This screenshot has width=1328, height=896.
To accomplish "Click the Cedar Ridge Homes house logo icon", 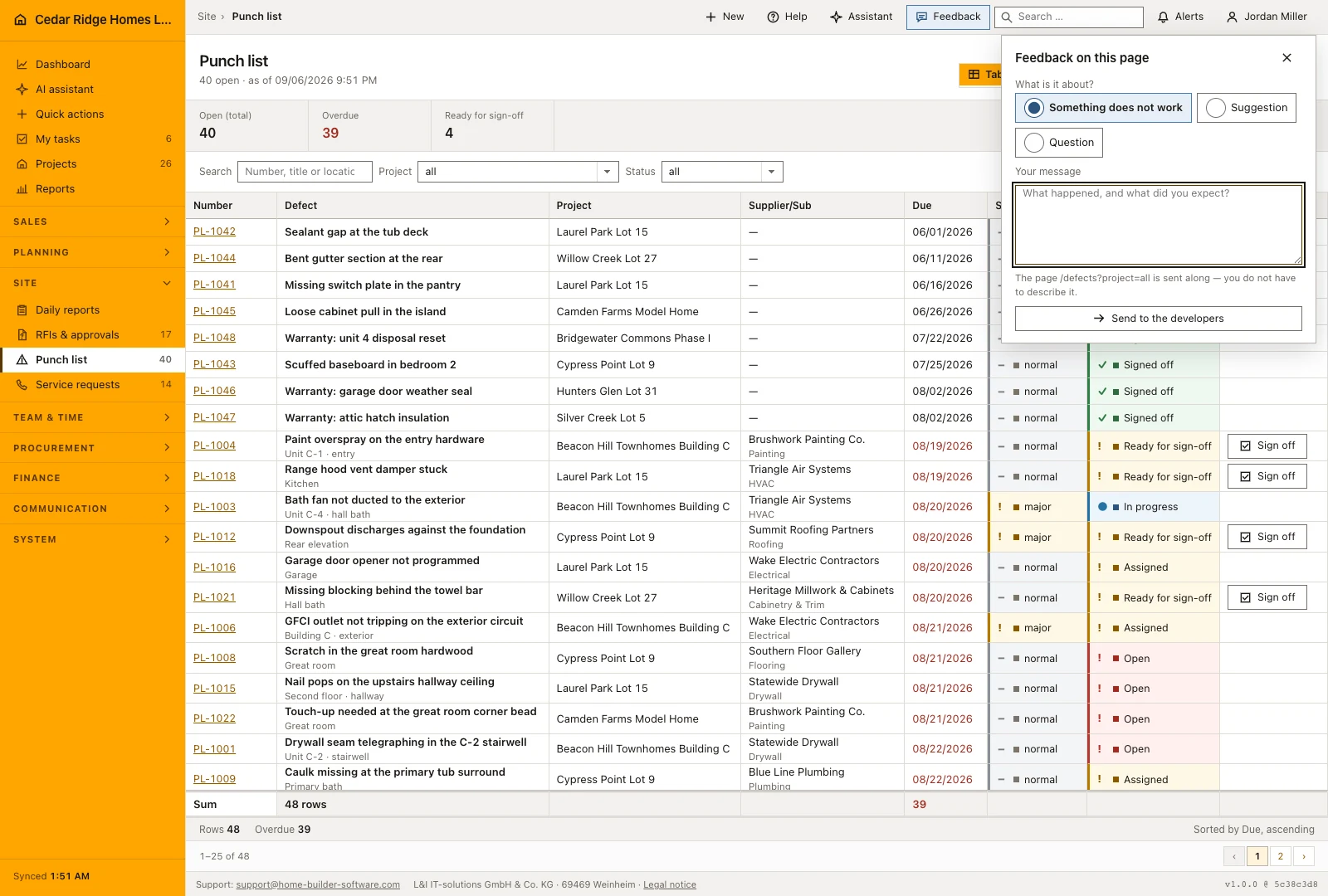I will pos(21,20).
